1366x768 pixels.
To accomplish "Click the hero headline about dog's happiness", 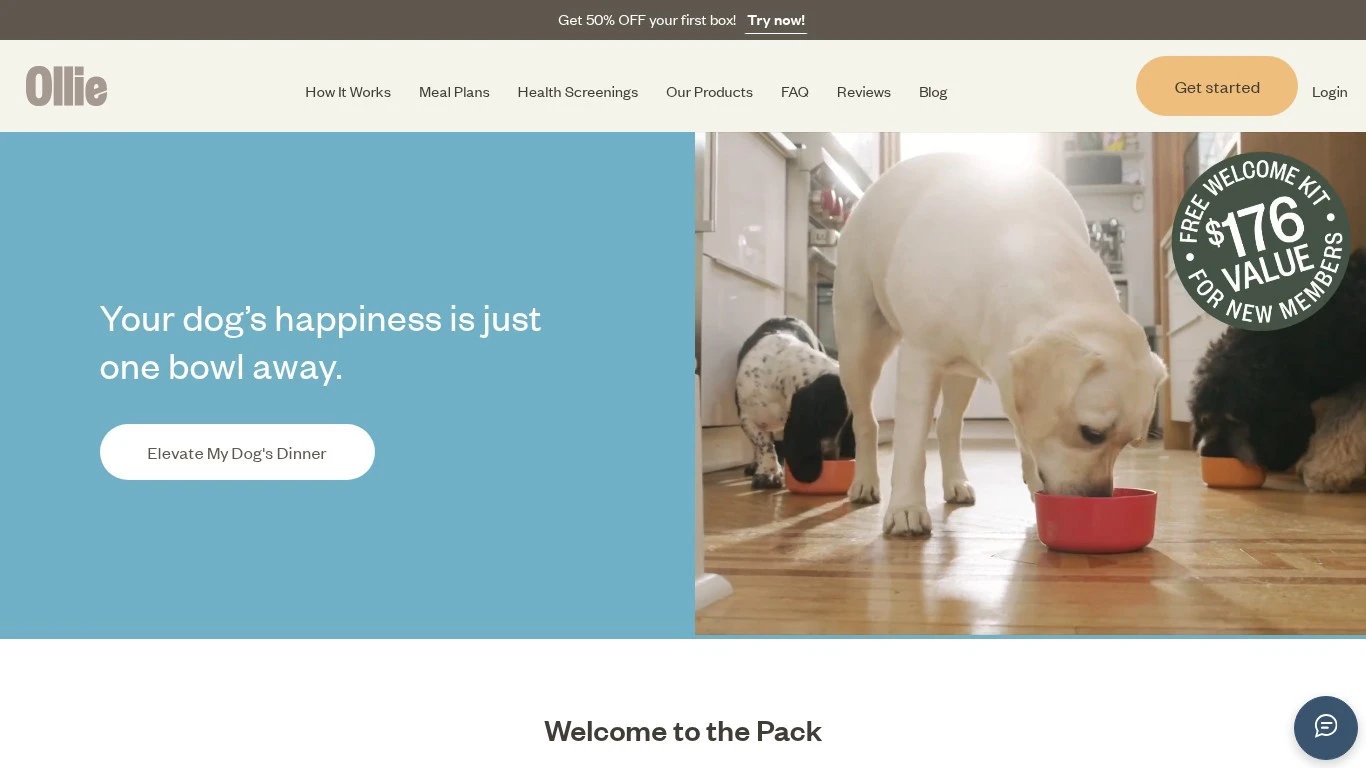I will [x=320, y=343].
